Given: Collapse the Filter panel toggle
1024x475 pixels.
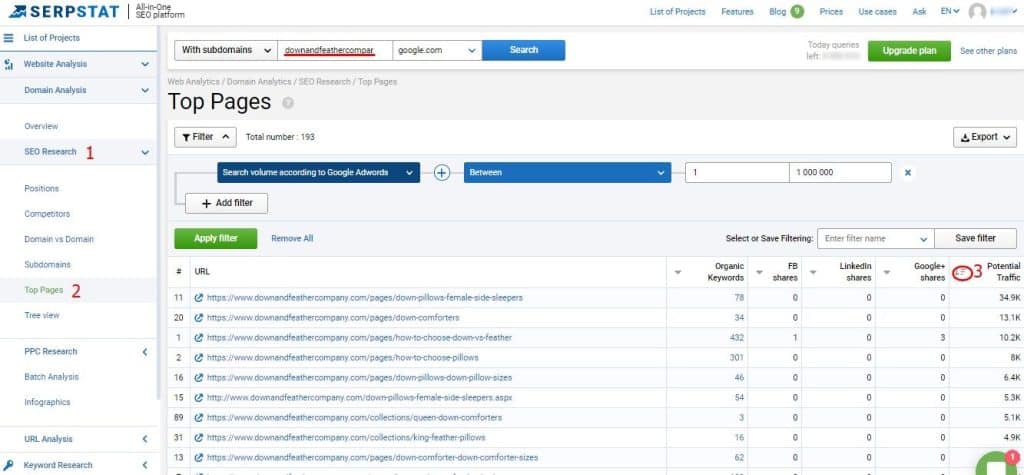Looking at the screenshot, I should (205, 137).
